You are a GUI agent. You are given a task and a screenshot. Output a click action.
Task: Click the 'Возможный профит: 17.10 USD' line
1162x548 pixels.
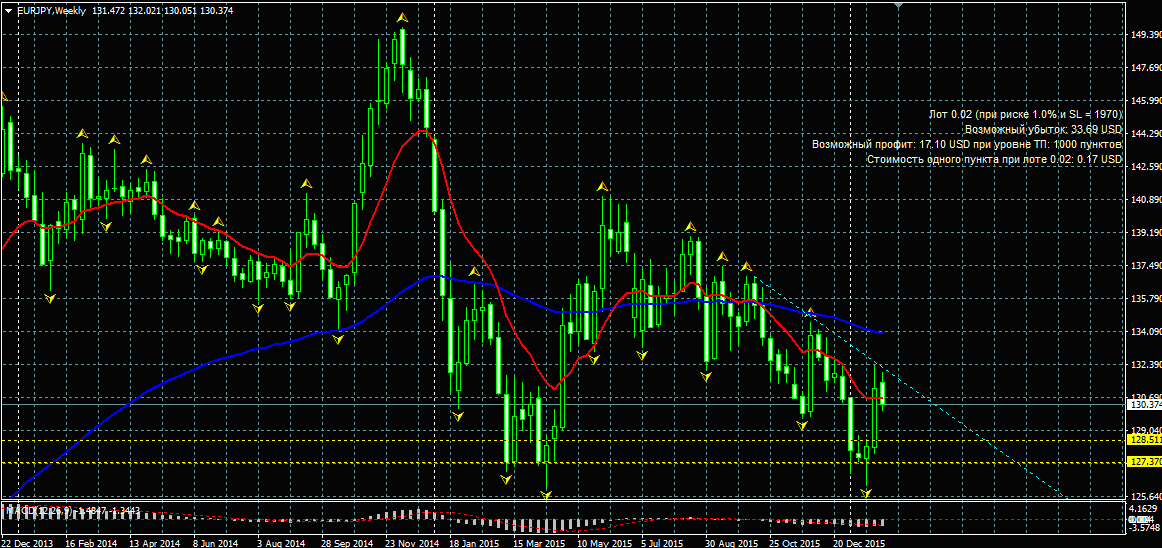[968, 144]
